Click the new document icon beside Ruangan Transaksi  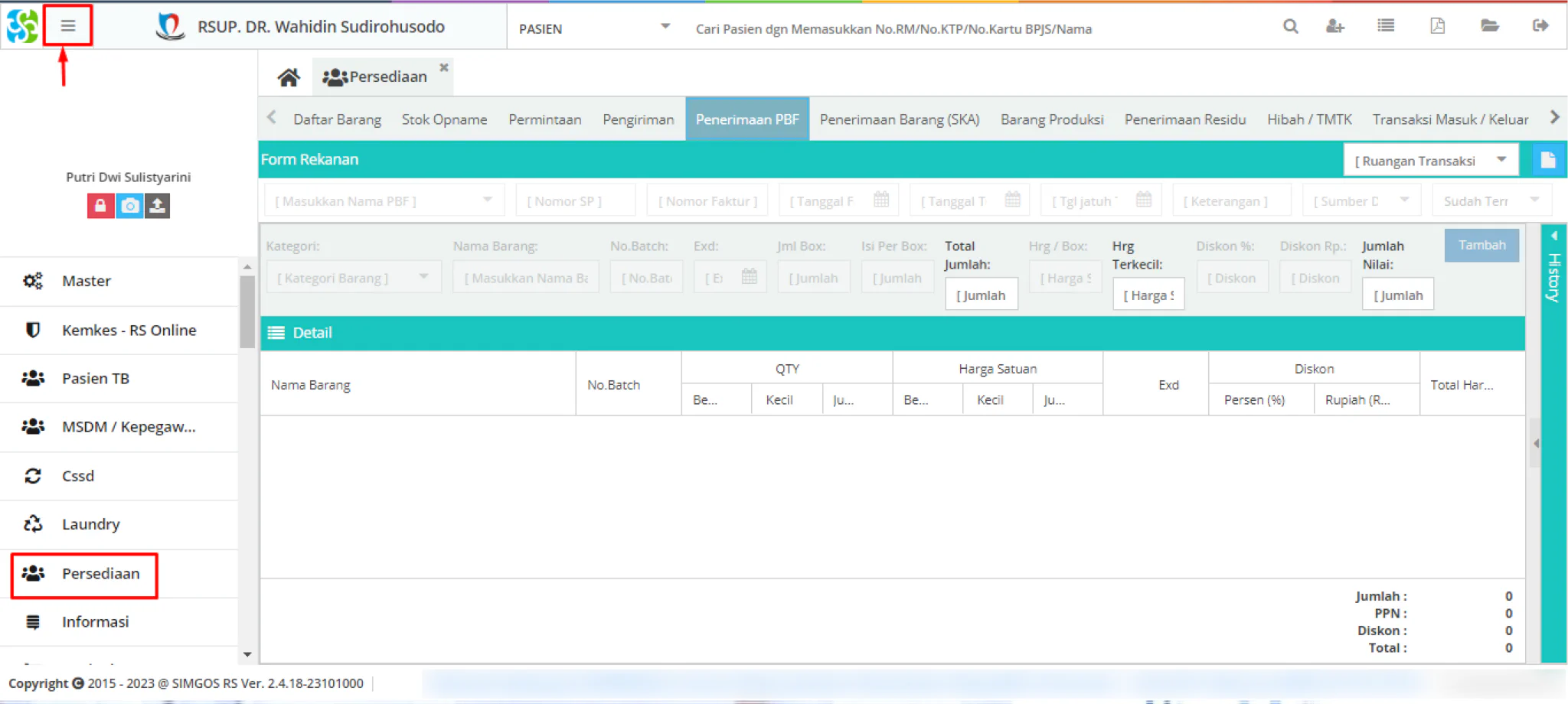tap(1547, 160)
